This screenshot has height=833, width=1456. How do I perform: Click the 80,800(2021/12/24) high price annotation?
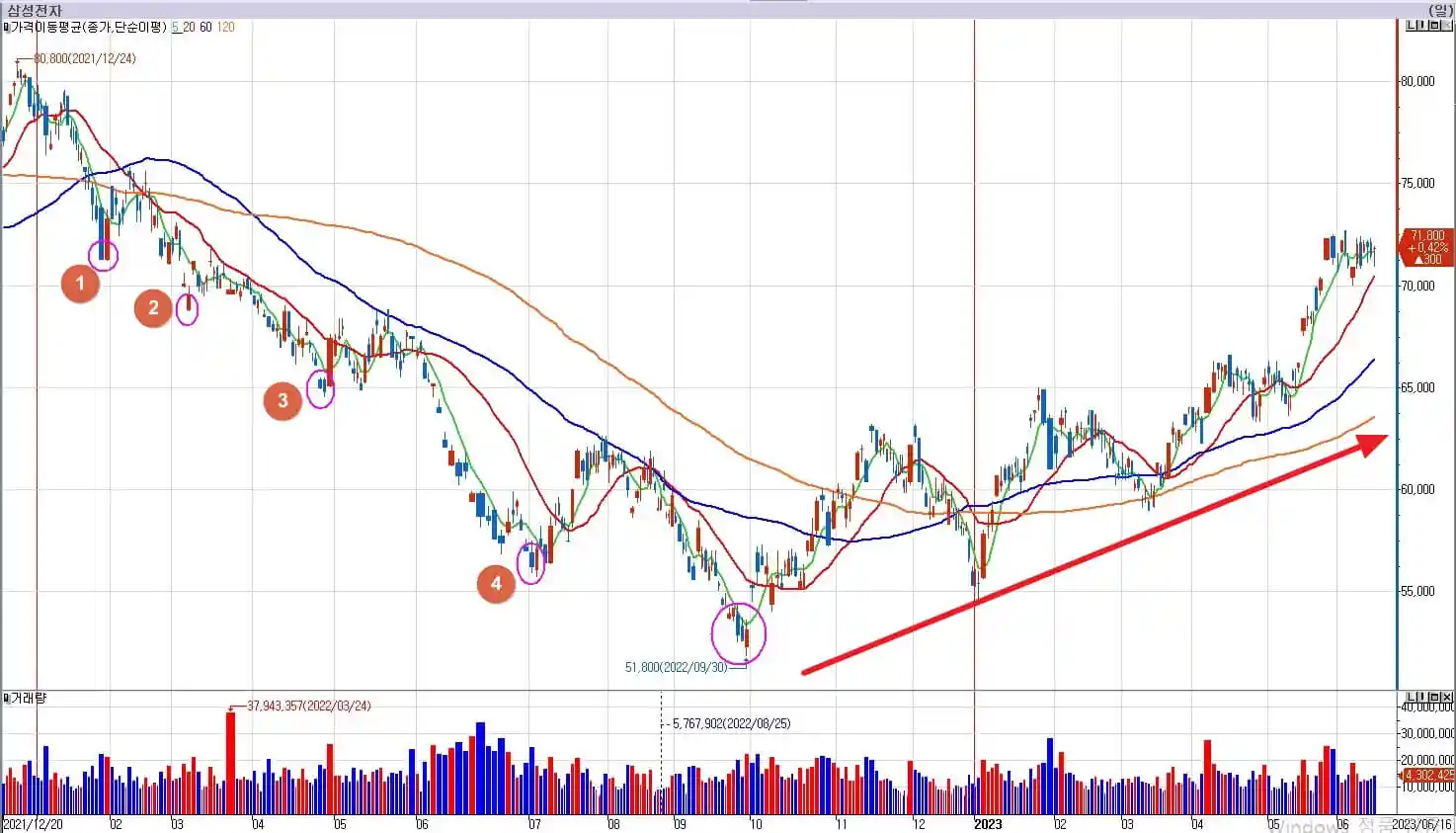[x=85, y=58]
